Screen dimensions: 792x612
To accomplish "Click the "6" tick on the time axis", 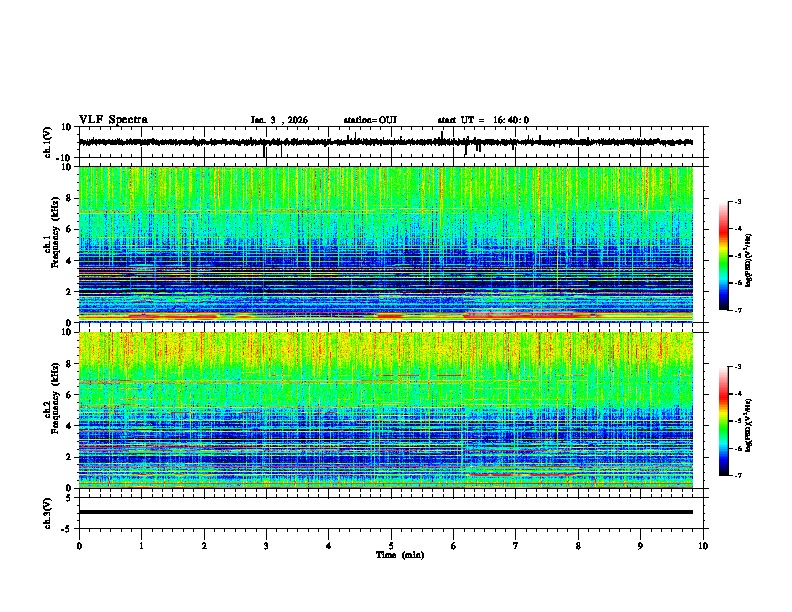I will (454, 546).
